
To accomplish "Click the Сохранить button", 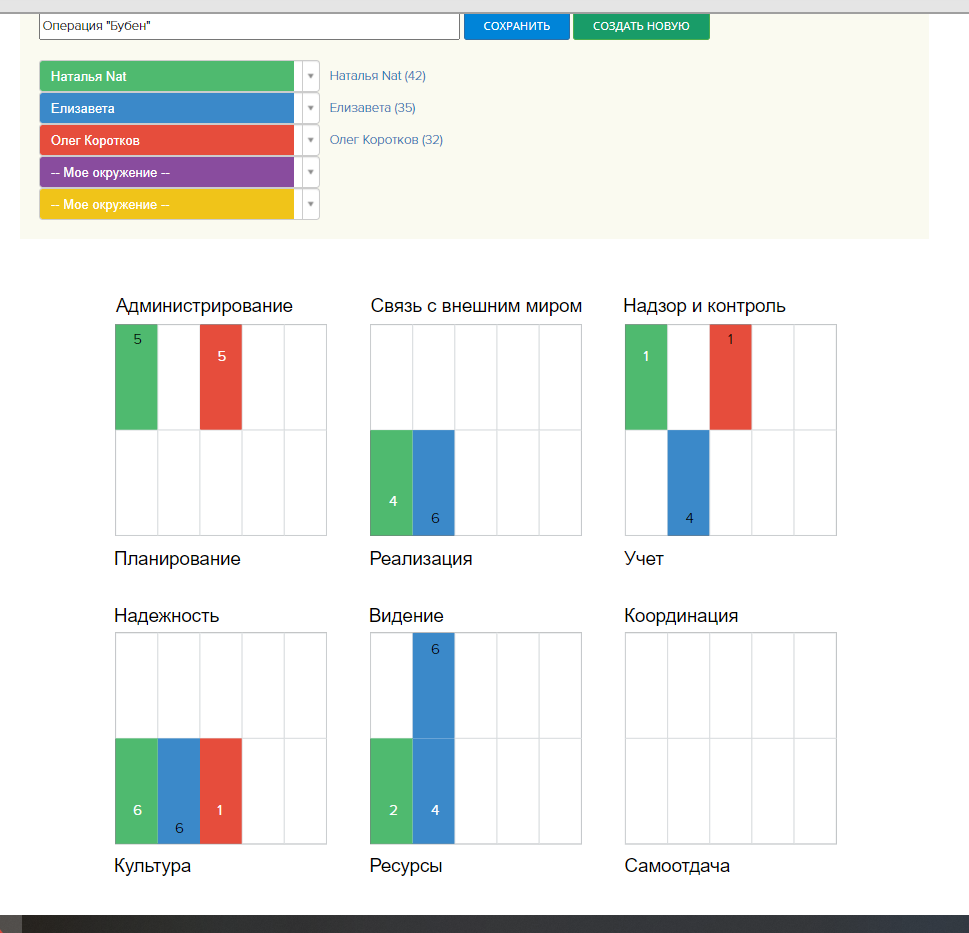I will (516, 26).
